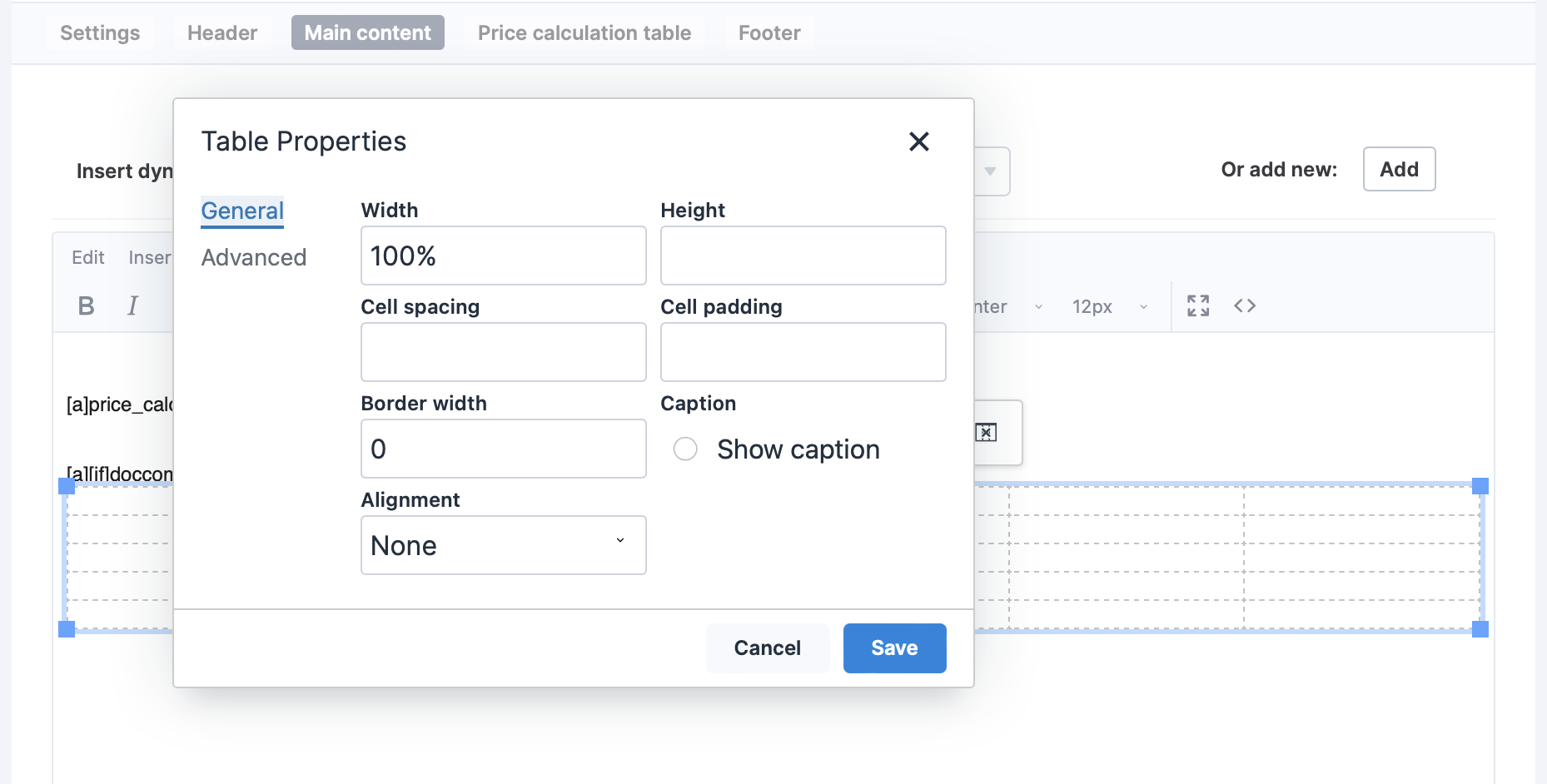Click the delete table icon

(986, 433)
